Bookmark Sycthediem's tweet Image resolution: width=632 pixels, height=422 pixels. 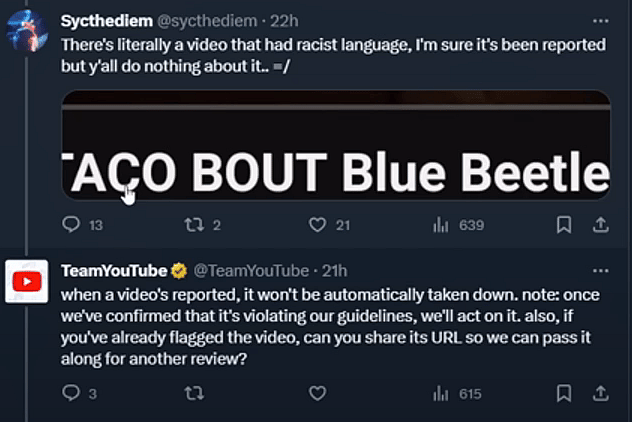click(564, 225)
